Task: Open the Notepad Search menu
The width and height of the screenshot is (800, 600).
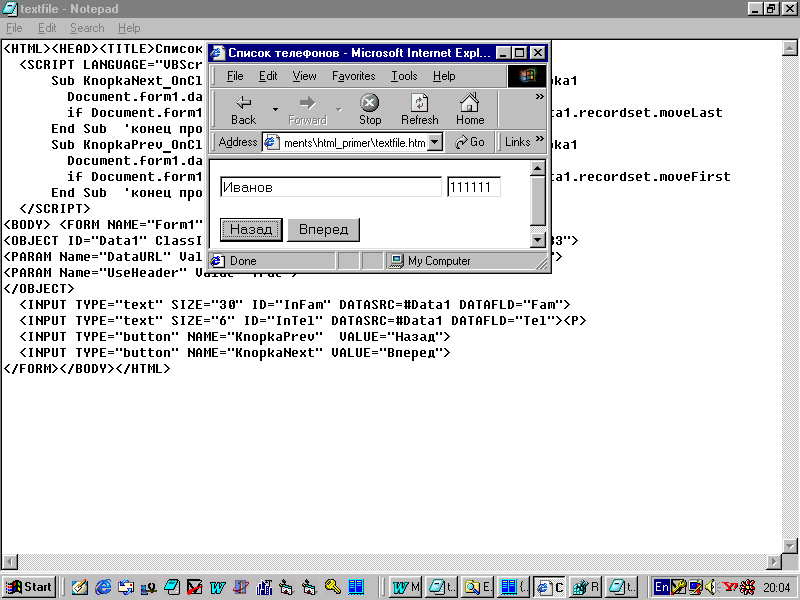Action: [87, 28]
